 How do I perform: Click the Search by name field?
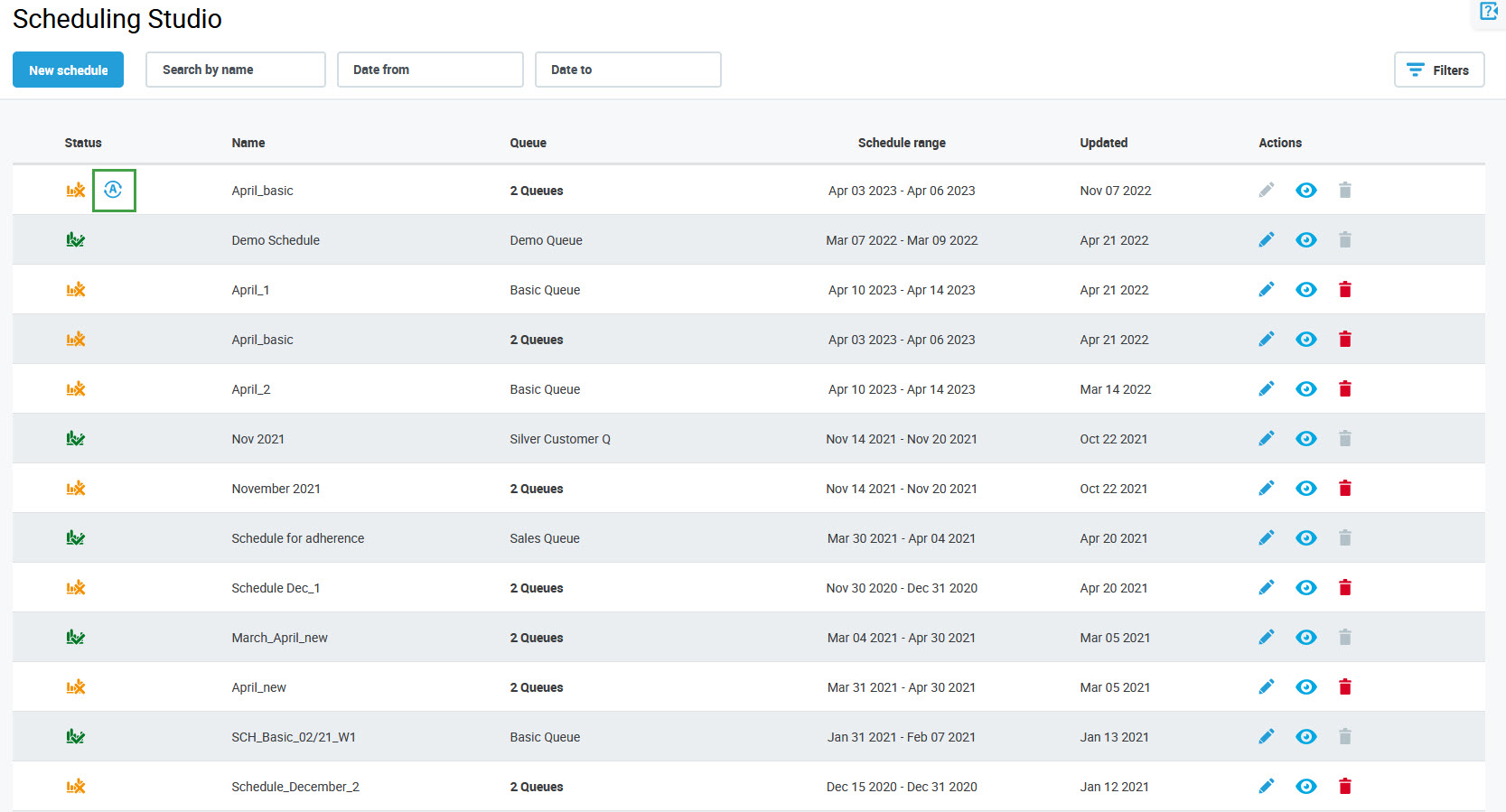pyautogui.click(x=235, y=70)
